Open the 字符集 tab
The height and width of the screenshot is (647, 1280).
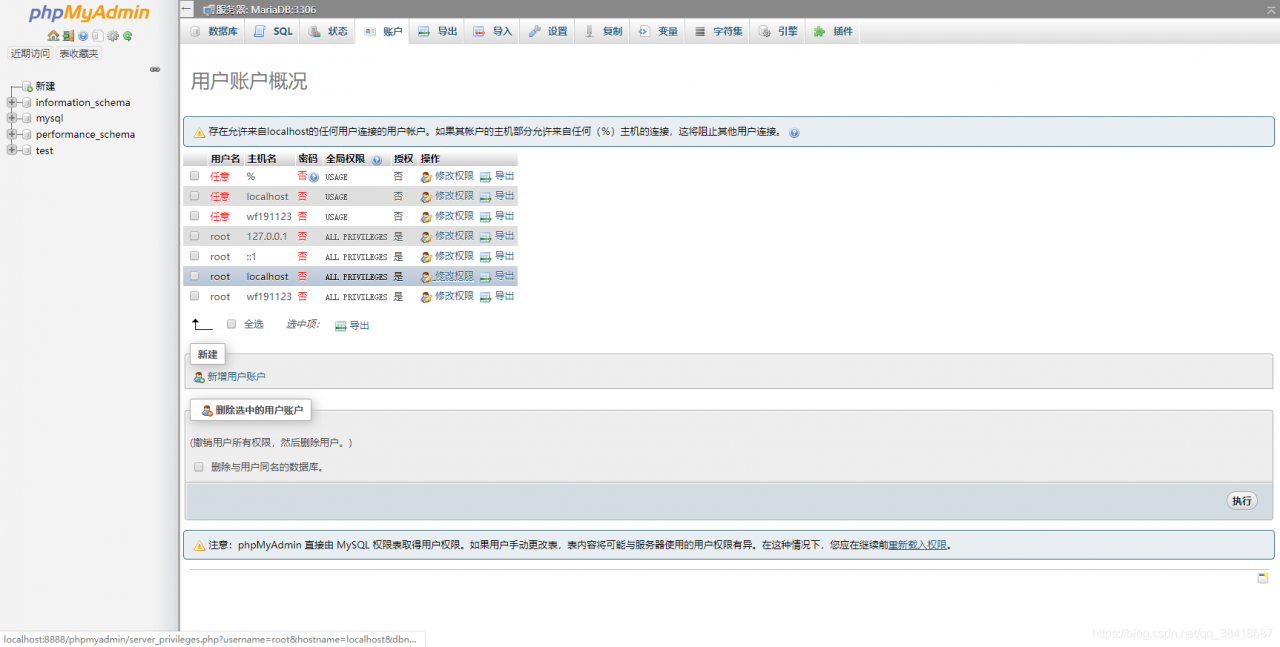pyautogui.click(x=719, y=31)
